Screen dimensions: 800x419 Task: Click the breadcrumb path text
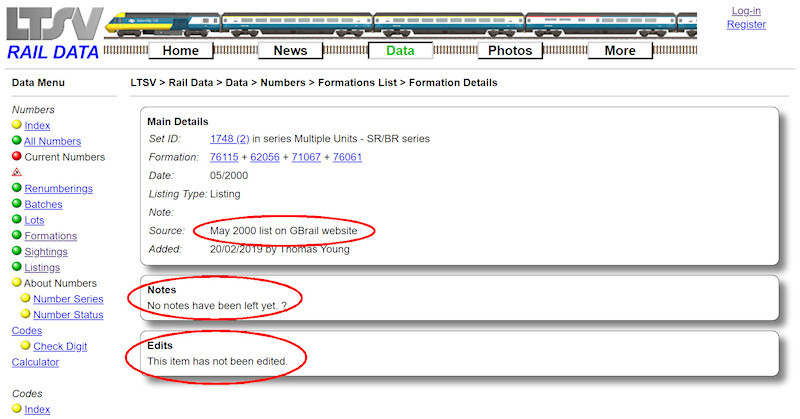pyautogui.click(x=314, y=83)
